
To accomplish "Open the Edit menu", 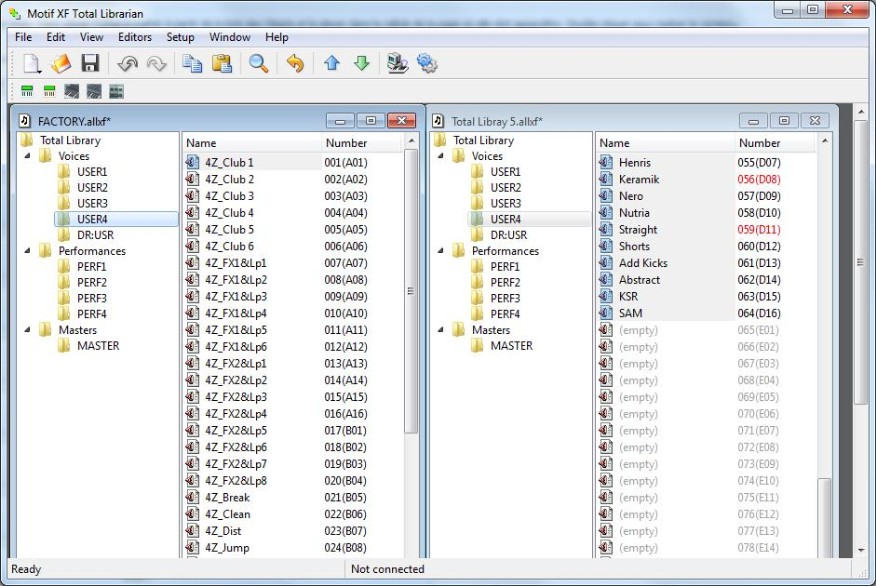I will click(x=56, y=37).
